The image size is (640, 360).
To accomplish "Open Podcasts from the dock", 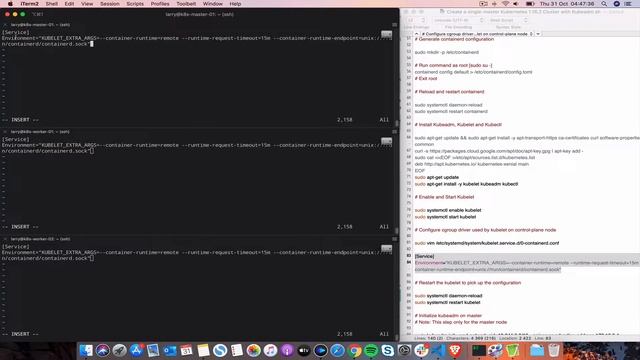I will click(x=287, y=350).
